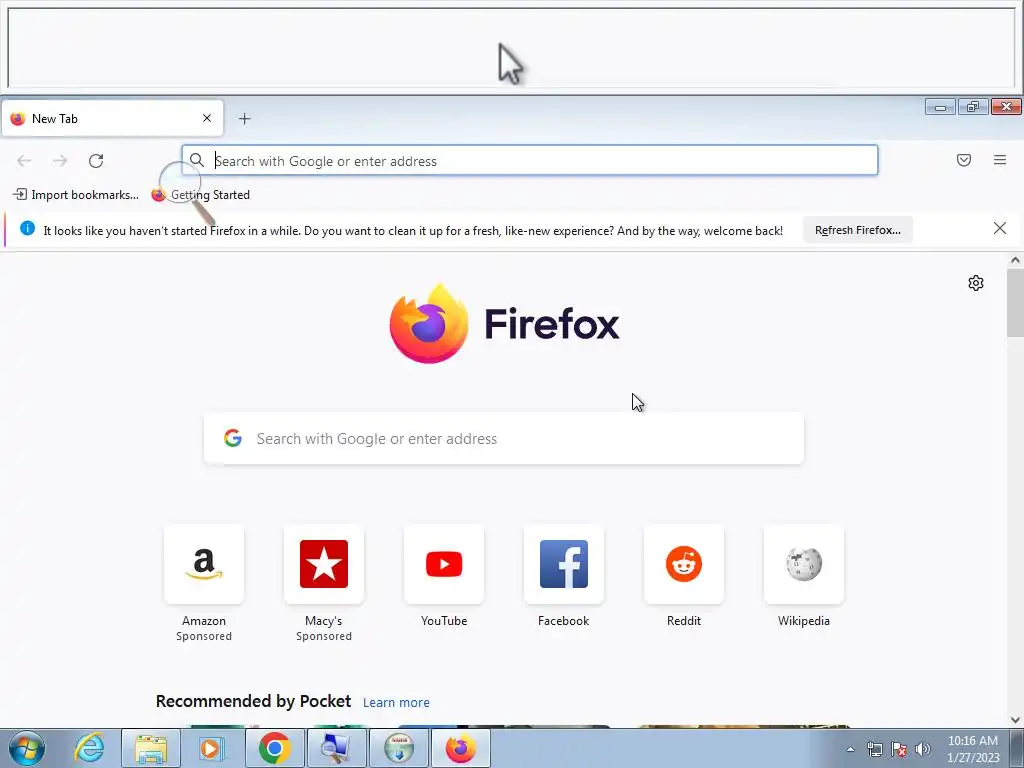Click the page scrollbar down arrow
The width and height of the screenshot is (1024, 768).
pyautogui.click(x=1015, y=720)
